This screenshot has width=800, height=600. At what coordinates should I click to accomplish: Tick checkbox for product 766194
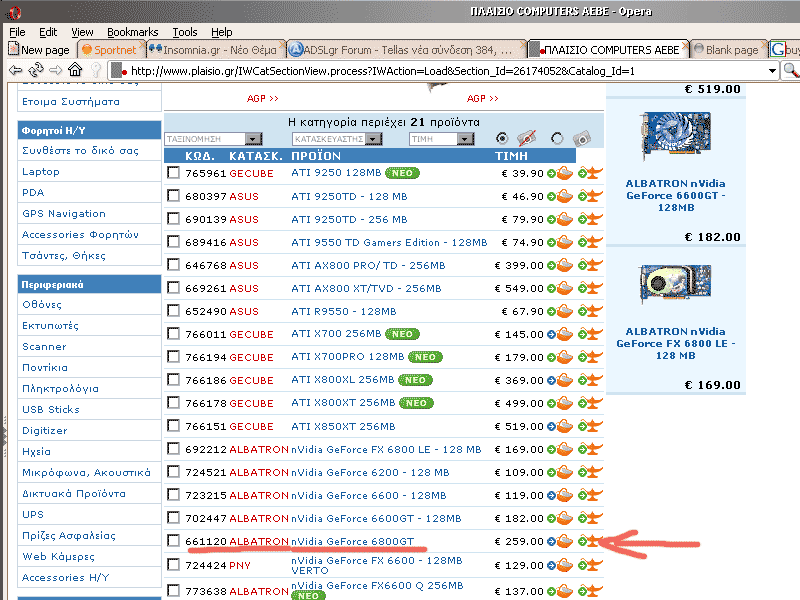173,356
